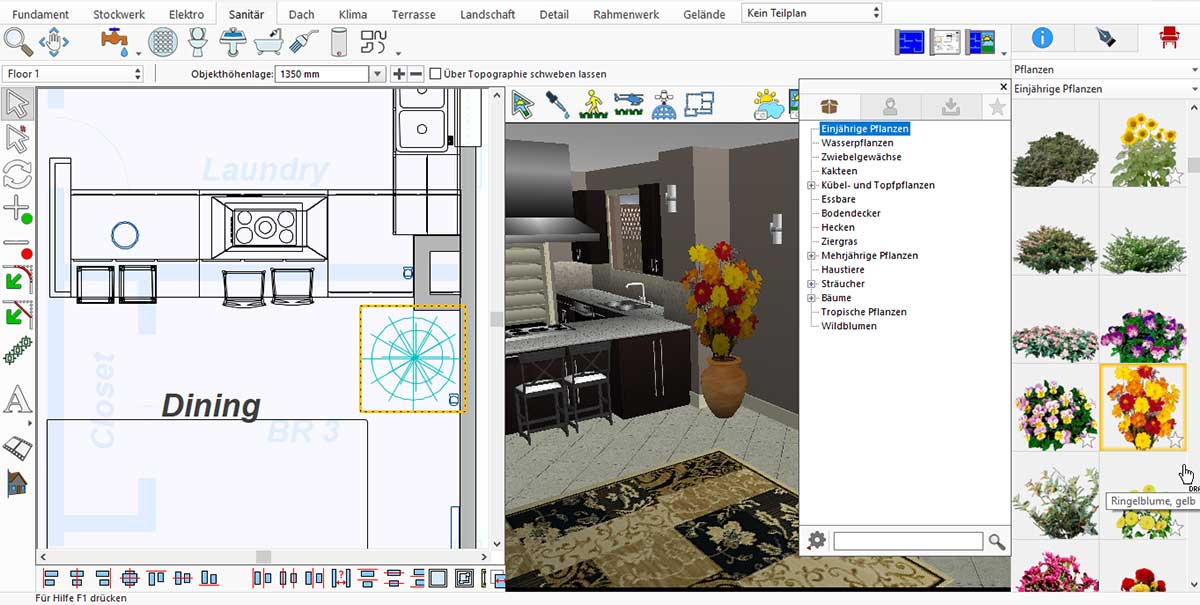
Task: Select the pedestal sink tool
Action: tap(233, 42)
